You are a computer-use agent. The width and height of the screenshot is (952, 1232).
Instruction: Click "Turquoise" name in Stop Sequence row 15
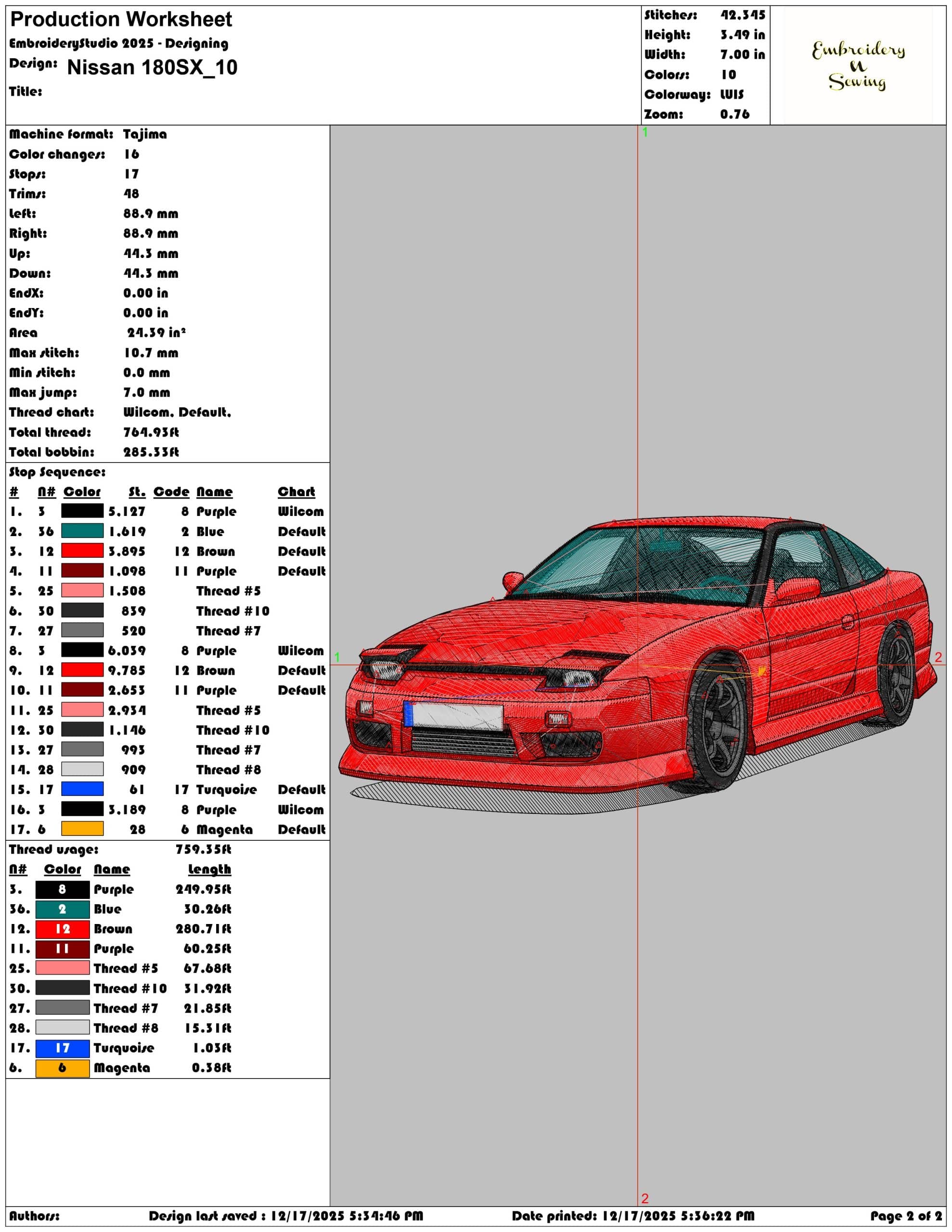point(226,790)
